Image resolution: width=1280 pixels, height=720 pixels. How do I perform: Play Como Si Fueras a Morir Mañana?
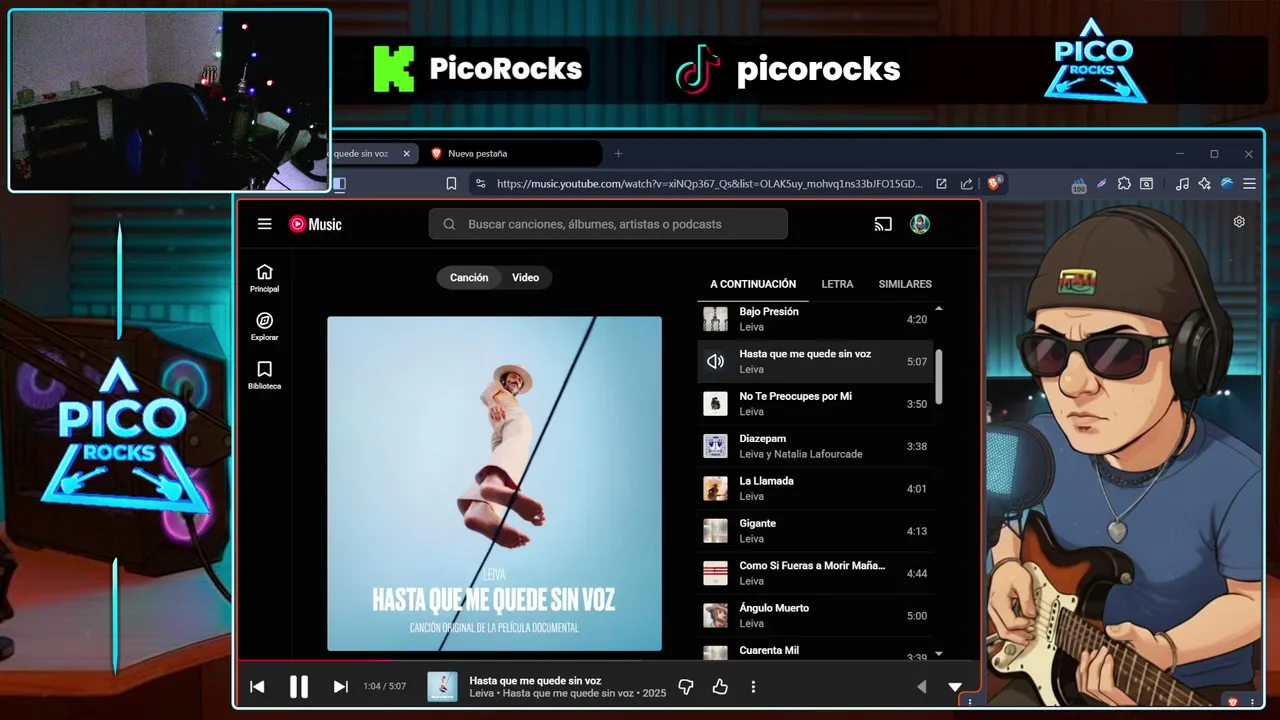815,573
